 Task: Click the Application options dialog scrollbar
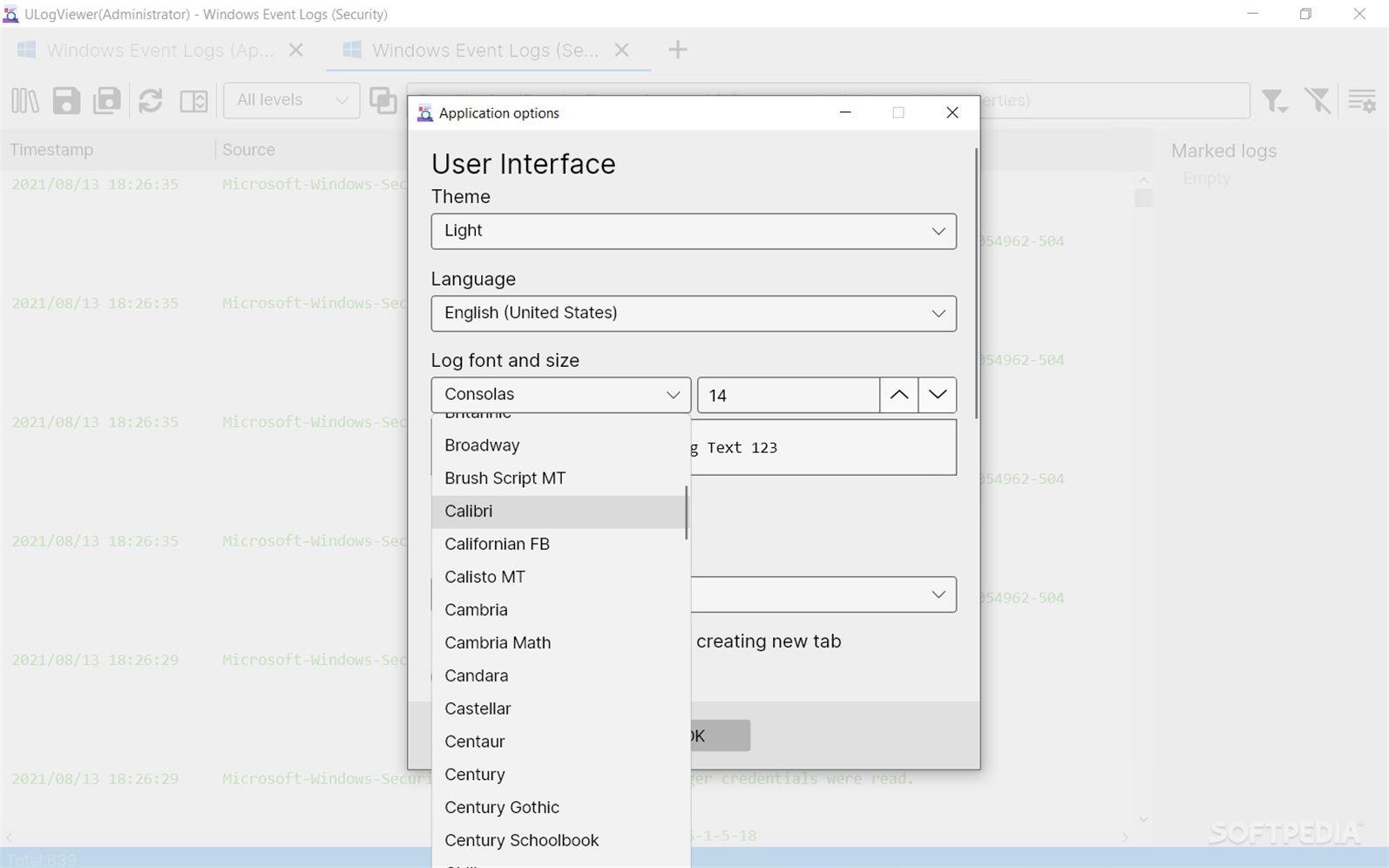point(976,283)
